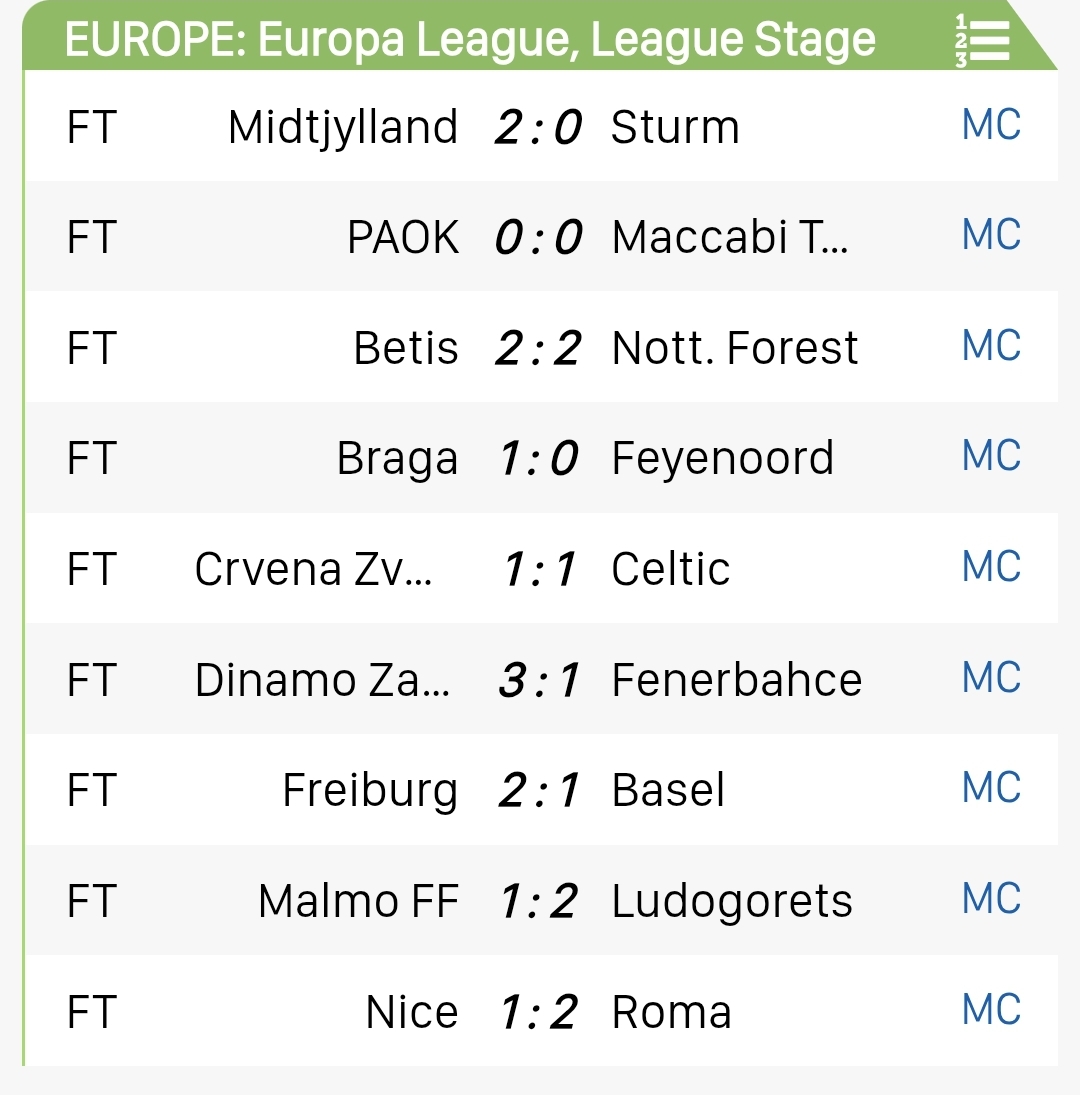Open MC for Midtjylland vs Sturm
Screen dimensions: 1080x1095
point(991,126)
